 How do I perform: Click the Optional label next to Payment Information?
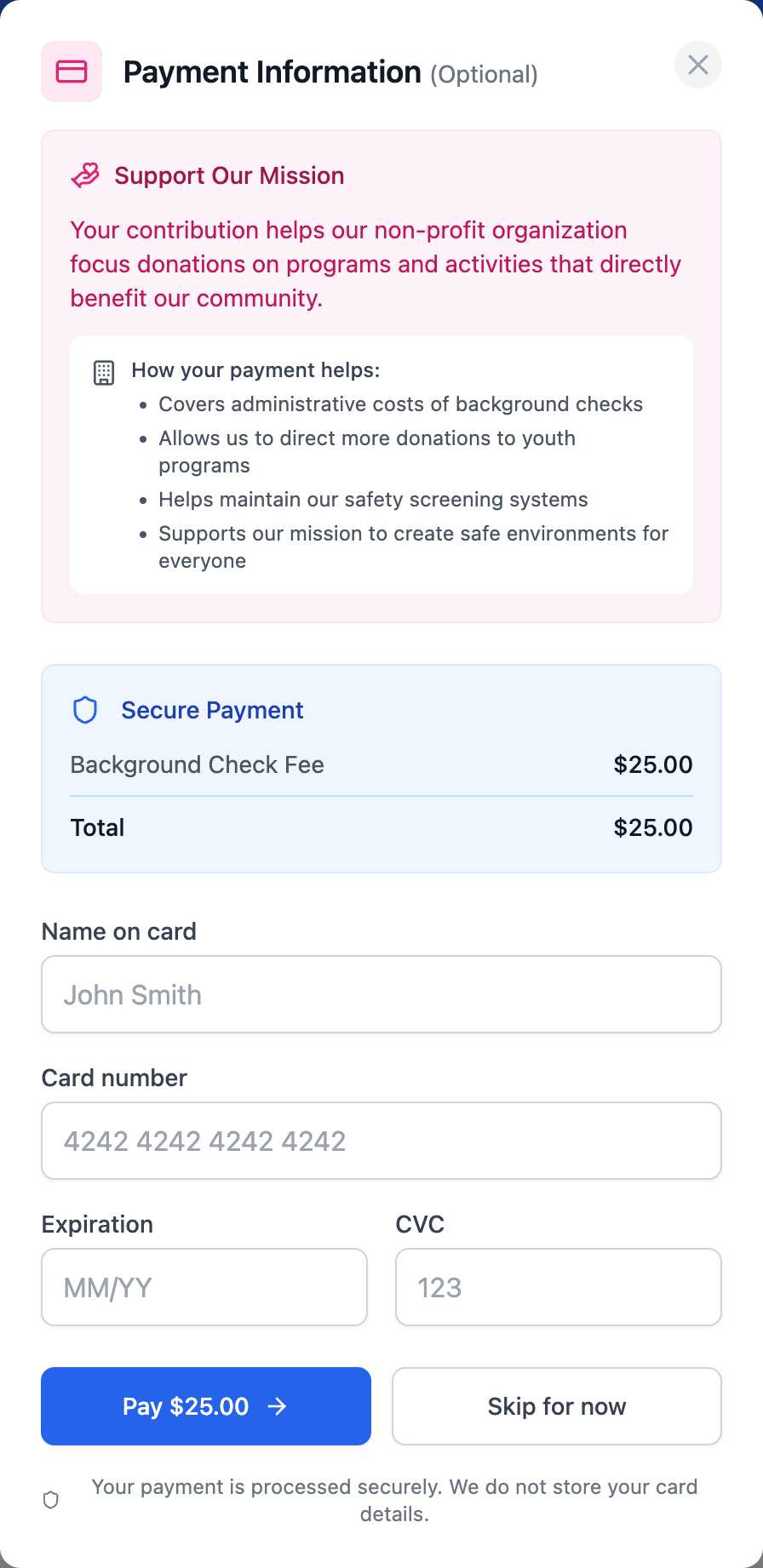pyautogui.click(x=485, y=74)
